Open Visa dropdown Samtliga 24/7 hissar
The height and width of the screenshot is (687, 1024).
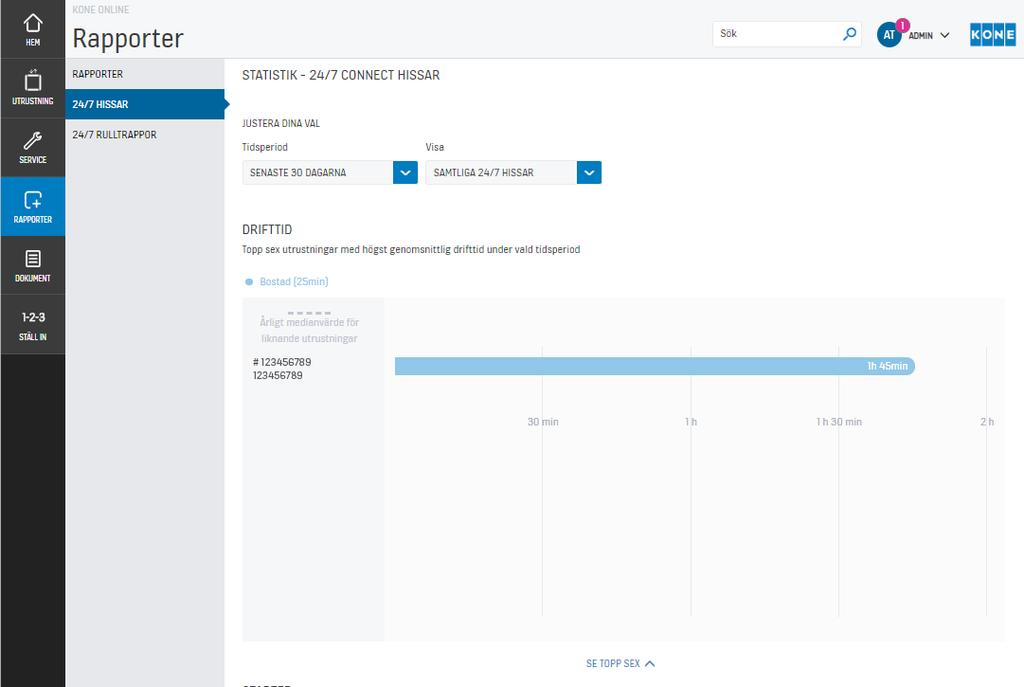tap(513, 172)
